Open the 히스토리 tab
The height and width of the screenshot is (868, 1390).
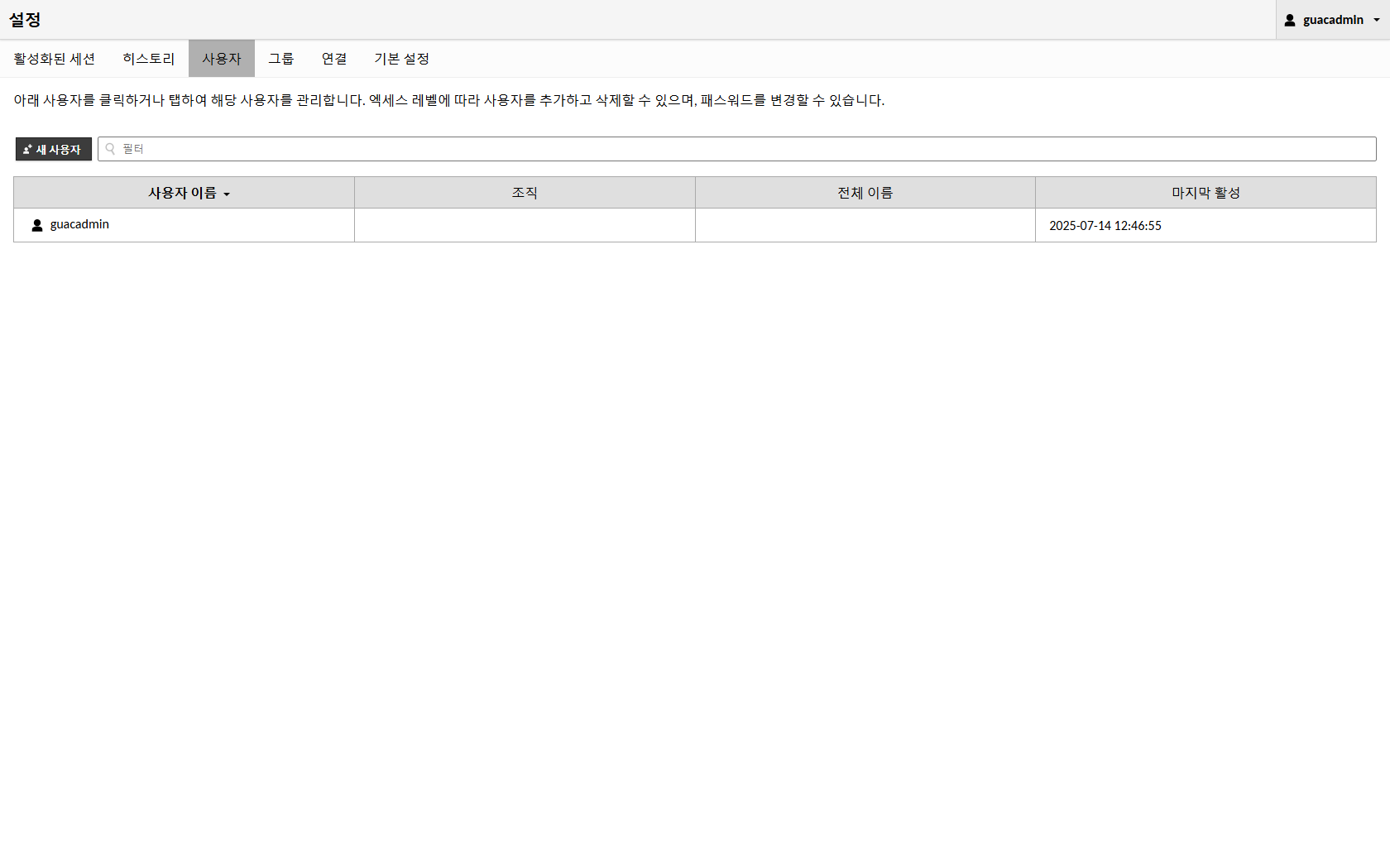click(149, 59)
